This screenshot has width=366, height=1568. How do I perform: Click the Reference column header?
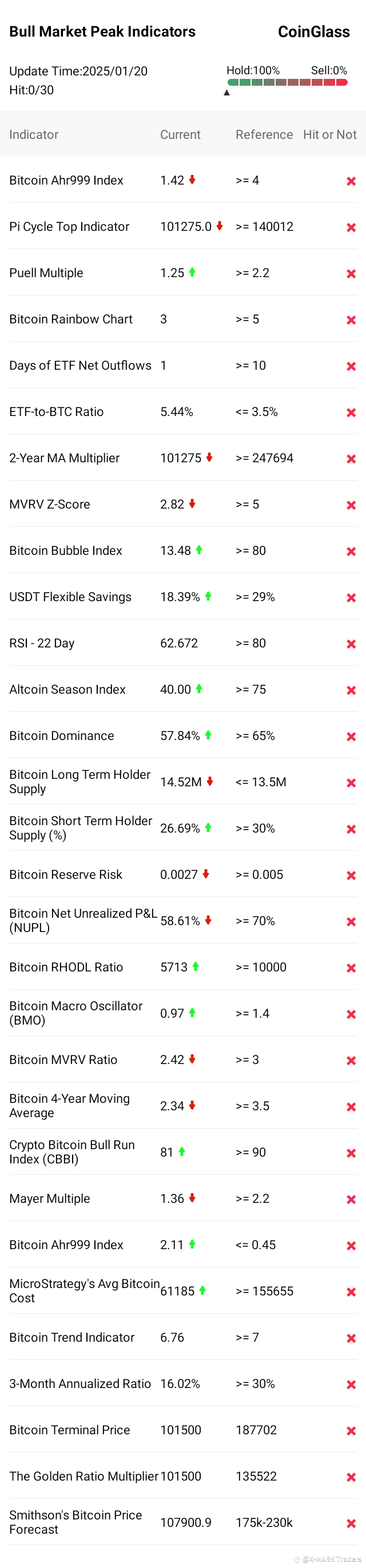264,134
